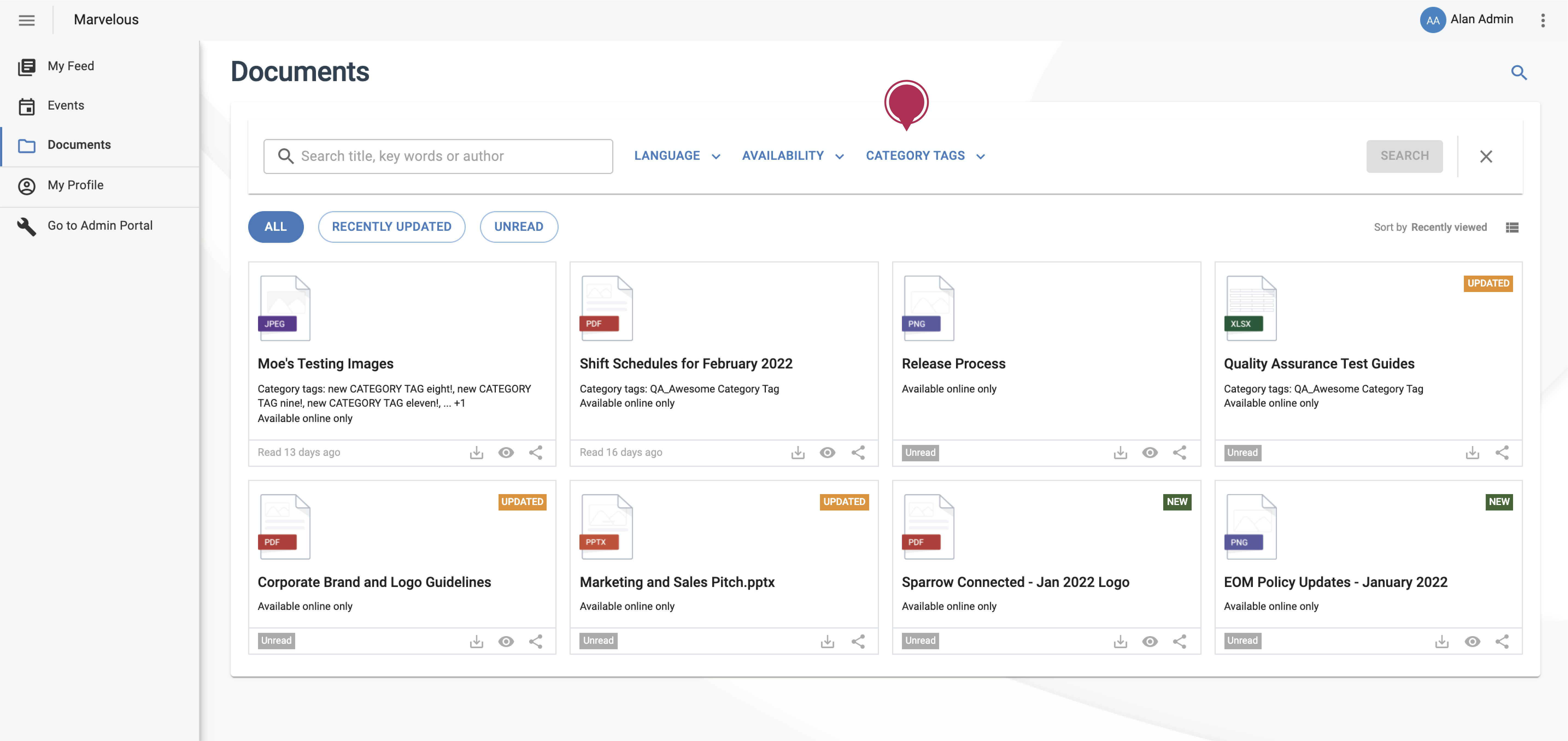Share EOM Policy Updates - January 2022
1568x741 pixels.
[x=1502, y=641]
